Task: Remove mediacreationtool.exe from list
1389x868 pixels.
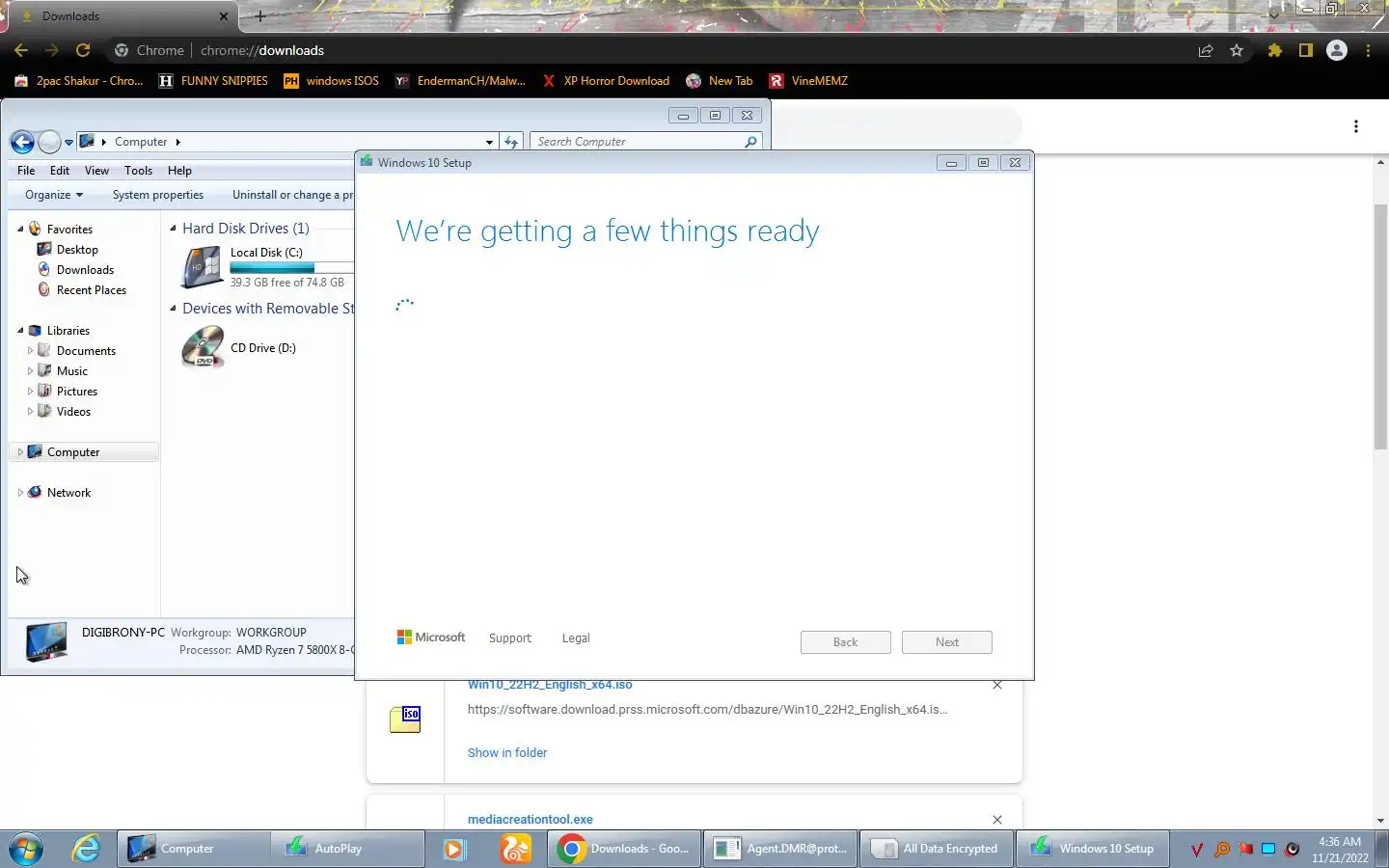Action: (997, 820)
